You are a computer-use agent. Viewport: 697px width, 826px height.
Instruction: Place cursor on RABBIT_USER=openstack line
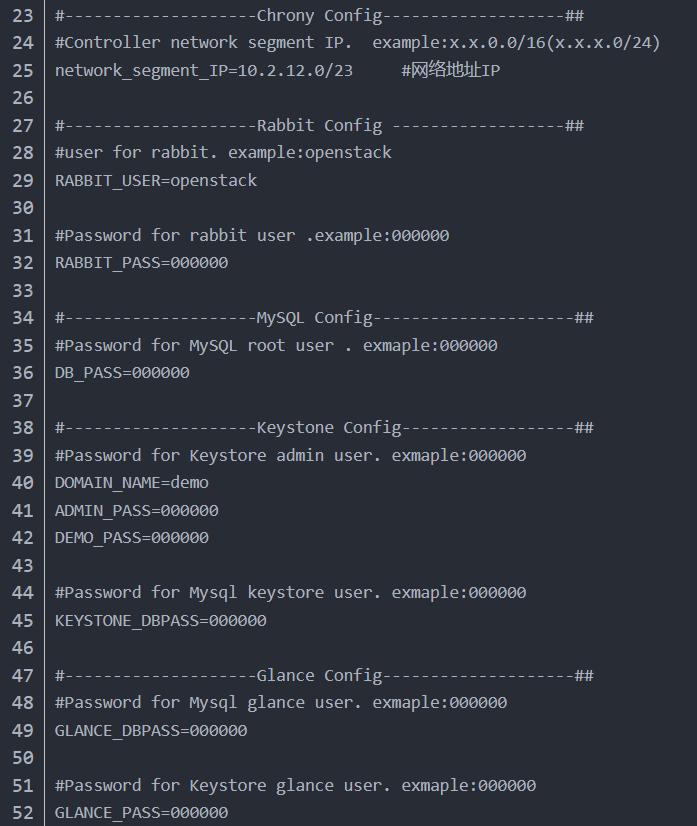click(155, 180)
